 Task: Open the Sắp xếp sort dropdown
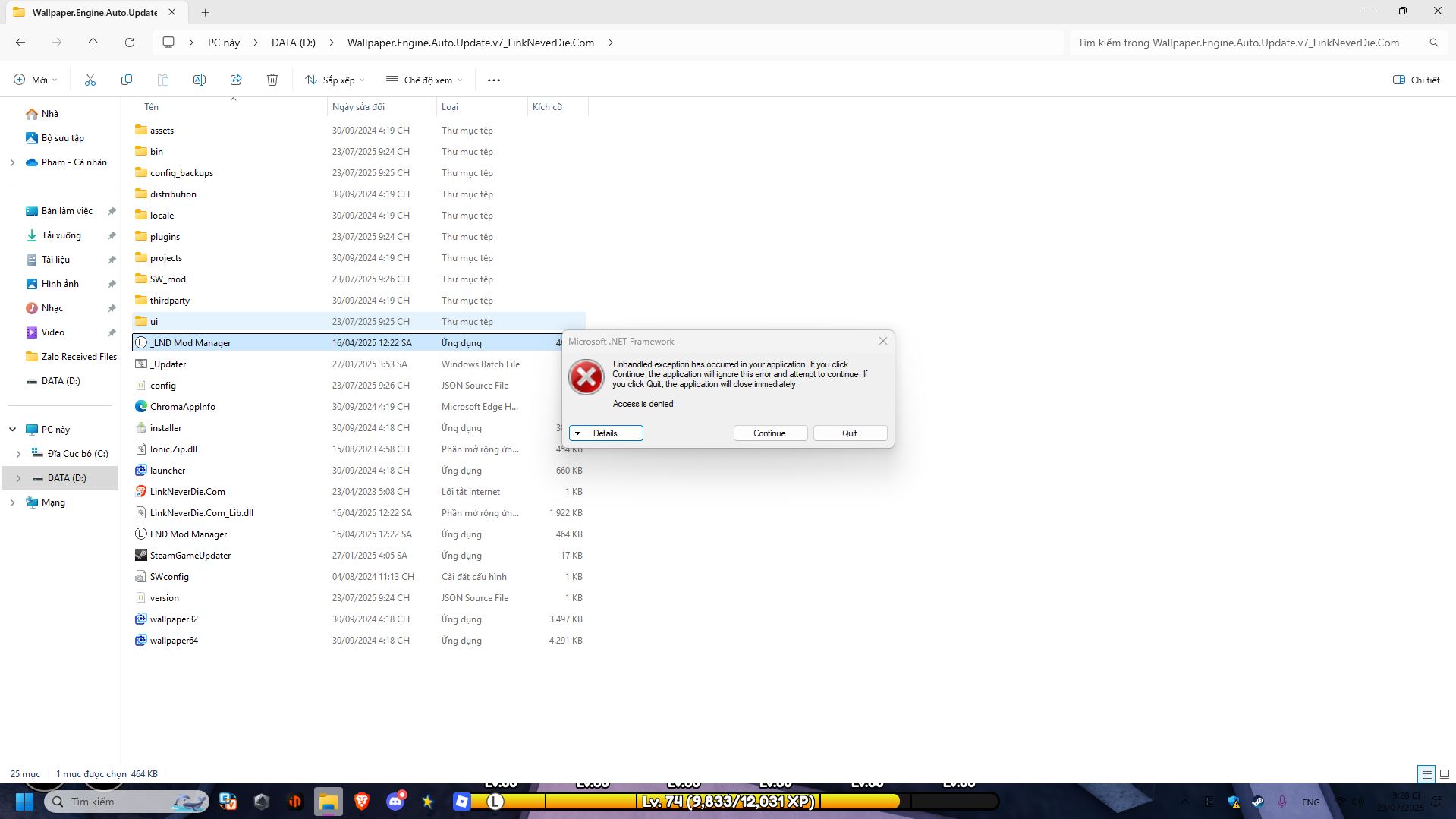pyautogui.click(x=335, y=80)
